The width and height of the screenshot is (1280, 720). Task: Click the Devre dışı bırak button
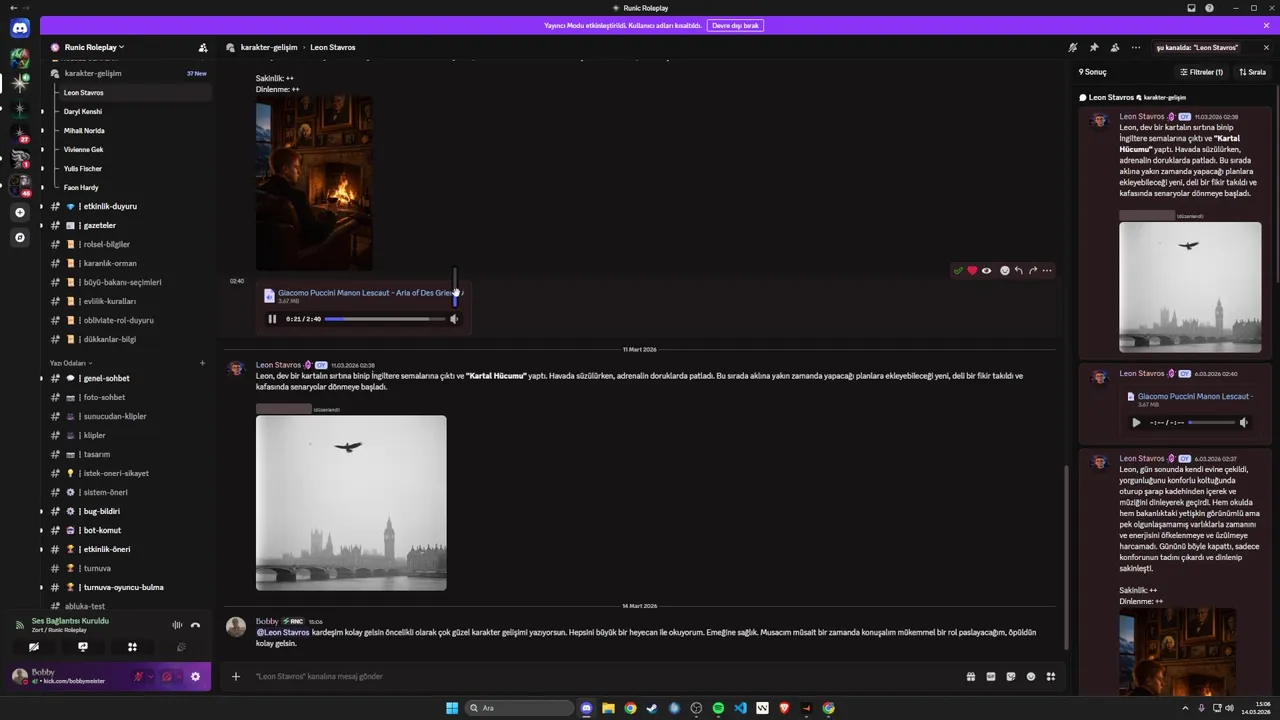[735, 25]
